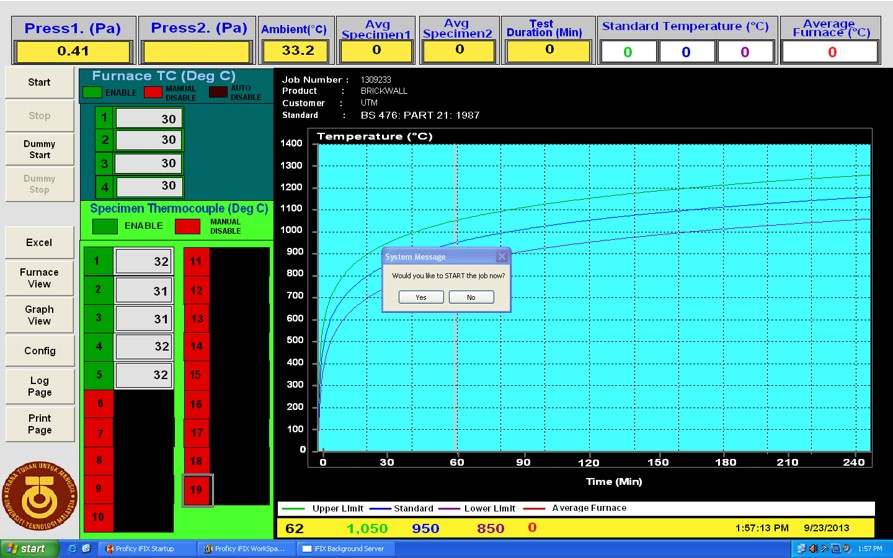Switch to Graph View
The image size is (893, 558).
pos(39,315)
